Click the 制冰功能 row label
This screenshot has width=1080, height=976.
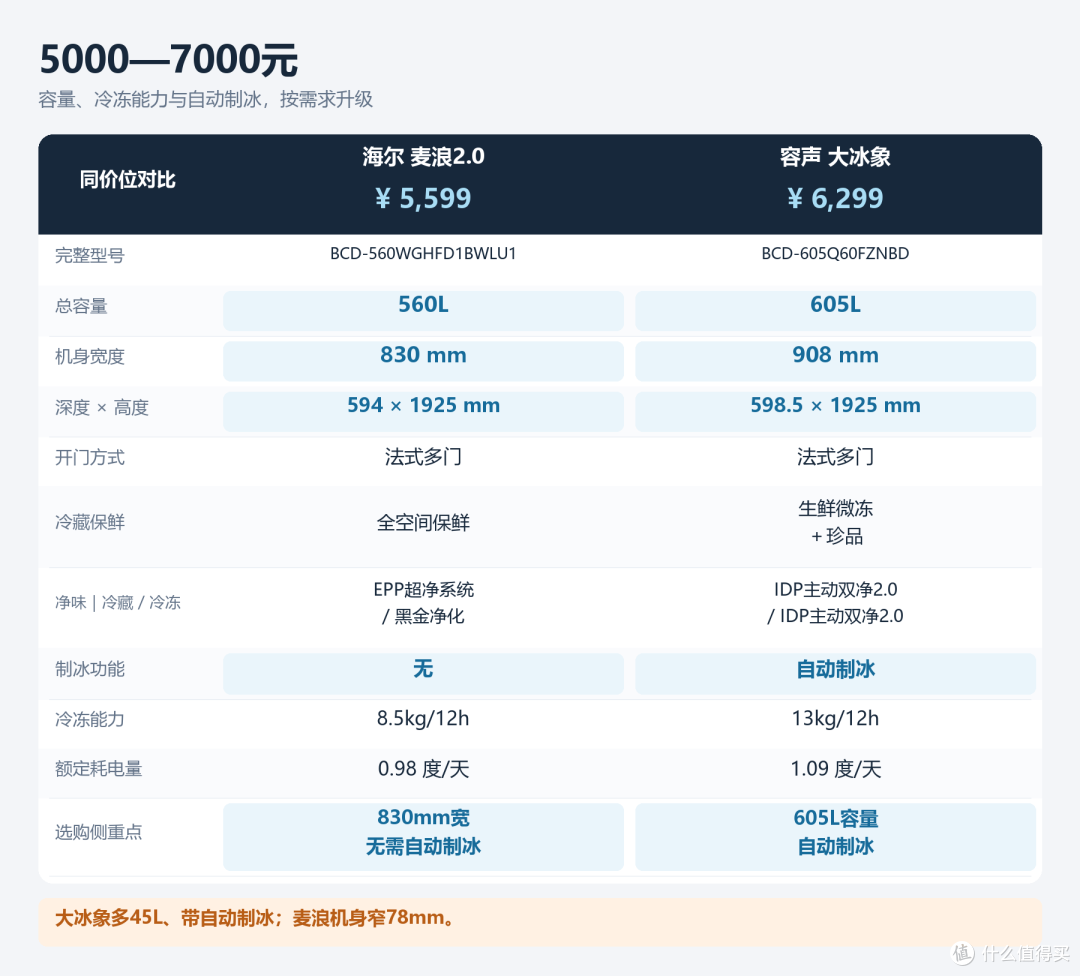90,669
